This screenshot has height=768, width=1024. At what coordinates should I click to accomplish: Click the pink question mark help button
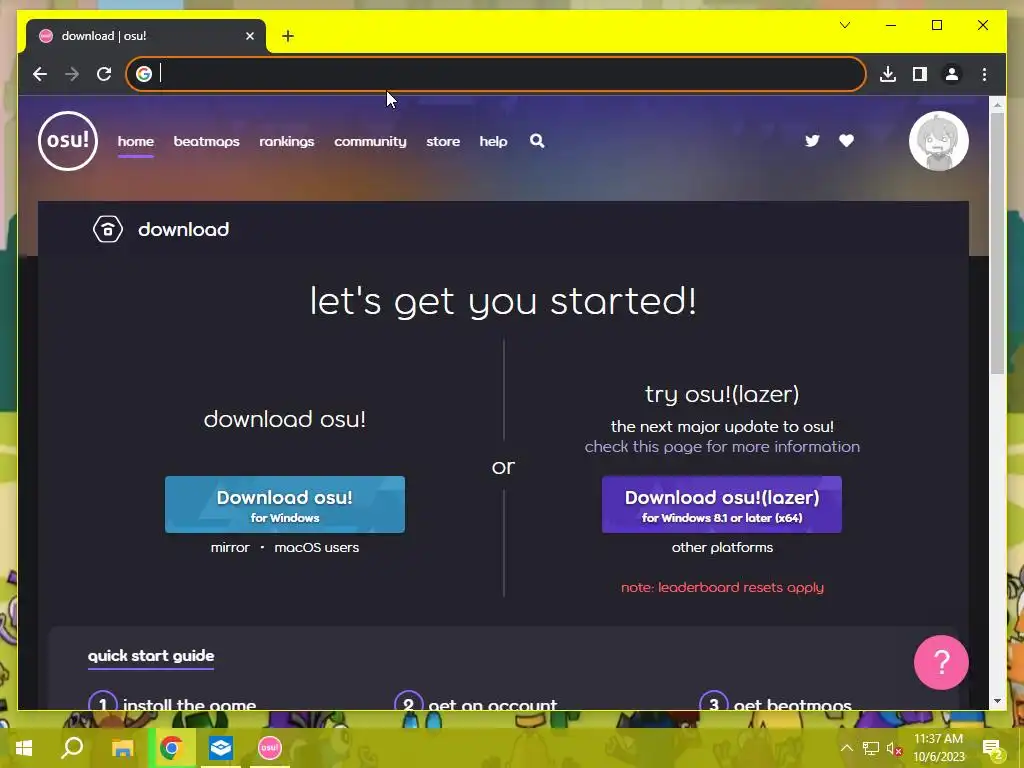pos(941,662)
